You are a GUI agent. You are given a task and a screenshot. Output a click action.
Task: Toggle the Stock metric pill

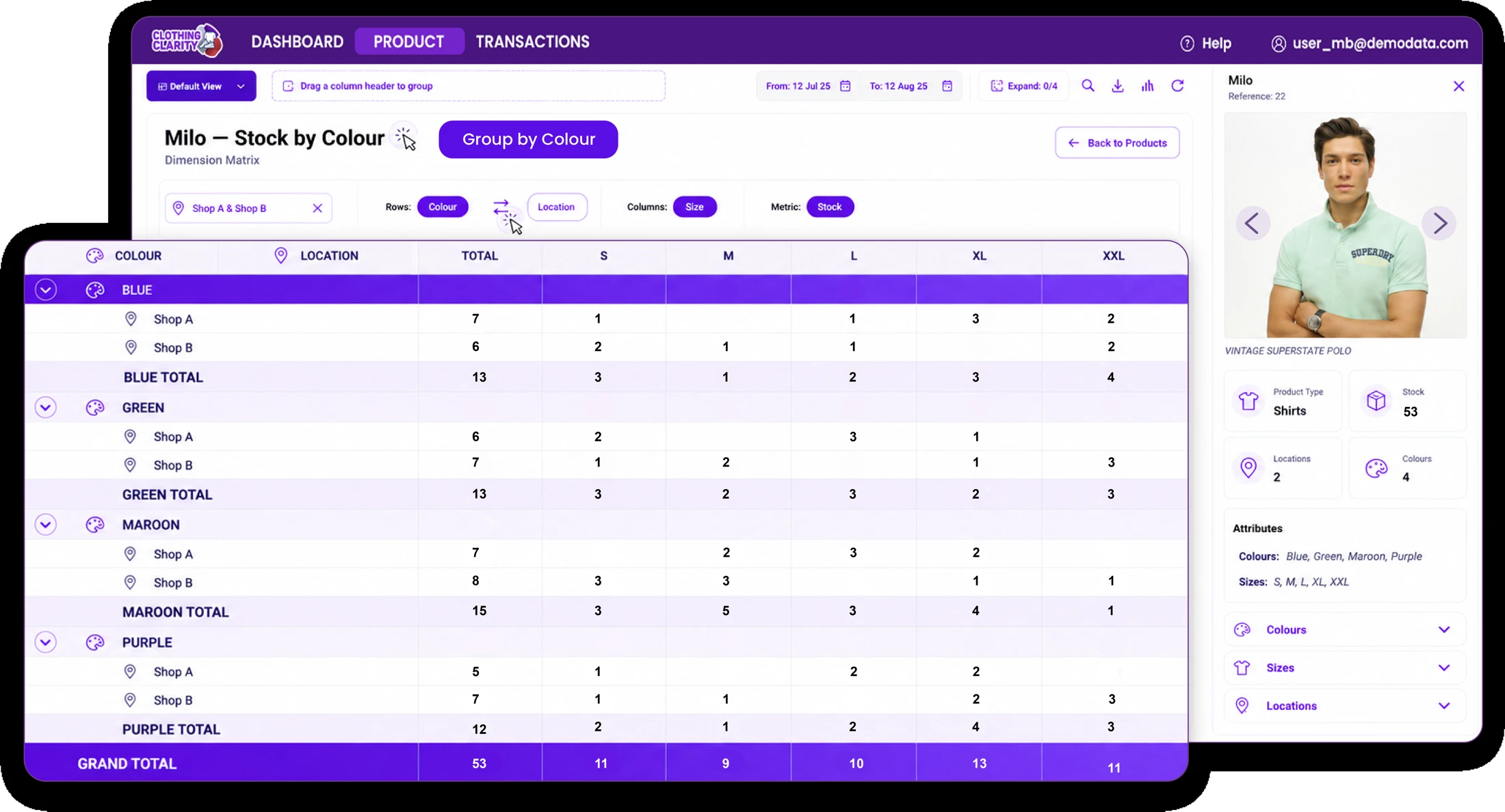(x=830, y=207)
